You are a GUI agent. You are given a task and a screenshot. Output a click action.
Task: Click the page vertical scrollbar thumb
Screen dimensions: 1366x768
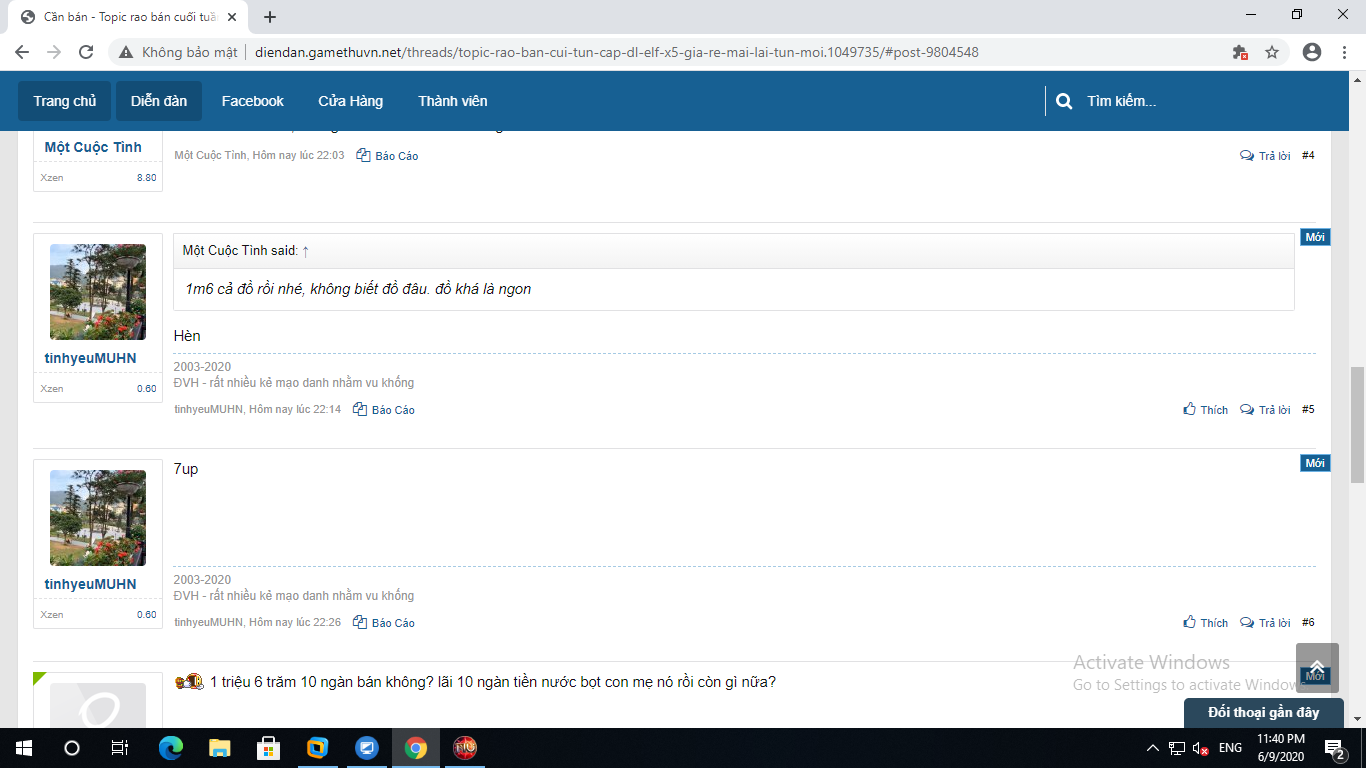tap(1357, 410)
